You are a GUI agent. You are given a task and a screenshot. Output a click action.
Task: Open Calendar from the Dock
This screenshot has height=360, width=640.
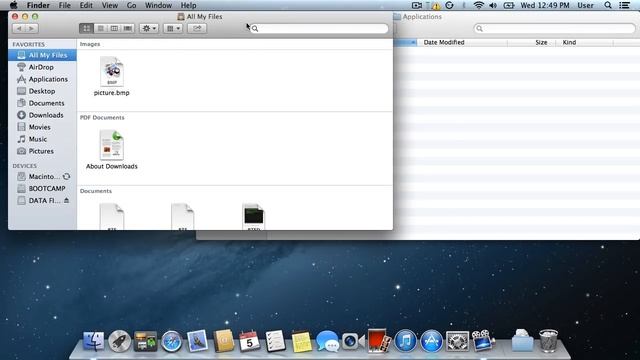[x=249, y=341]
